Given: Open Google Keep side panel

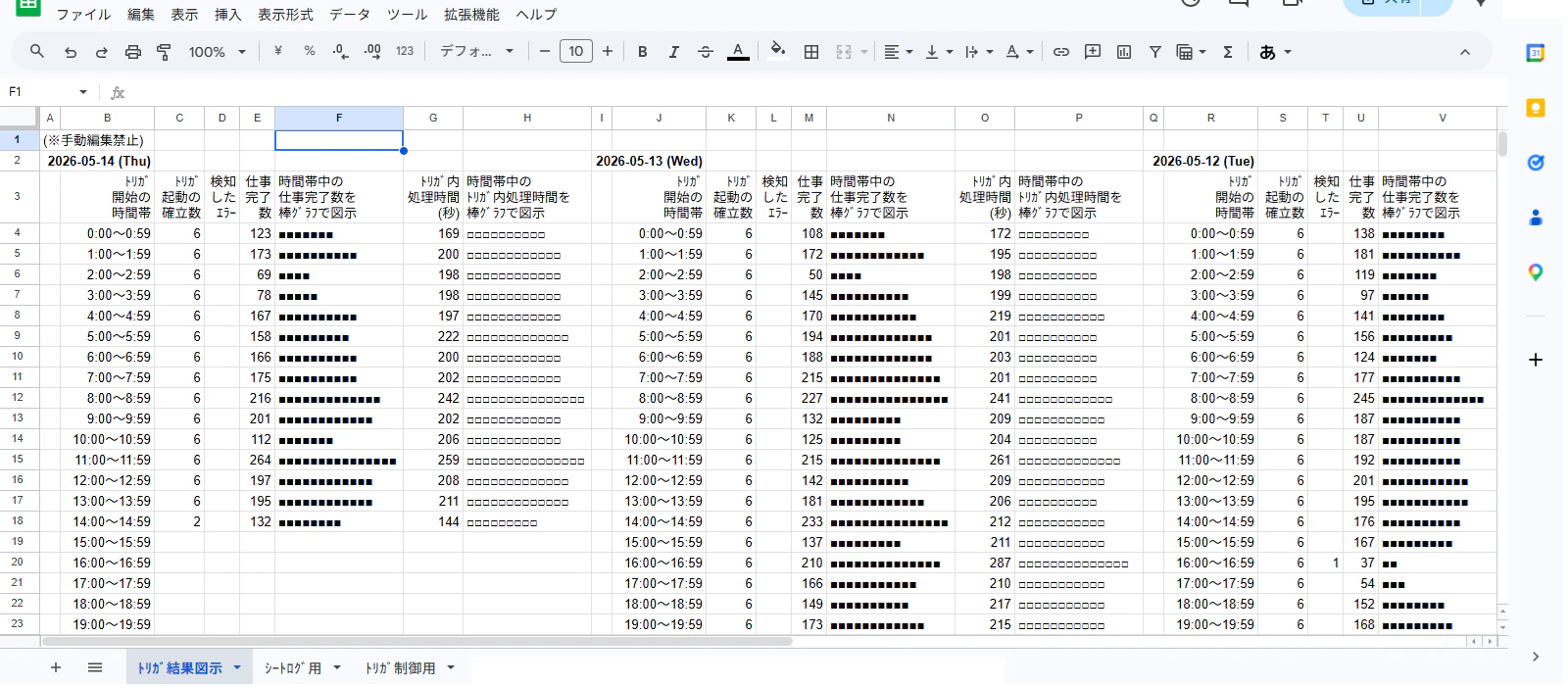Looking at the screenshot, I should [x=1536, y=109].
